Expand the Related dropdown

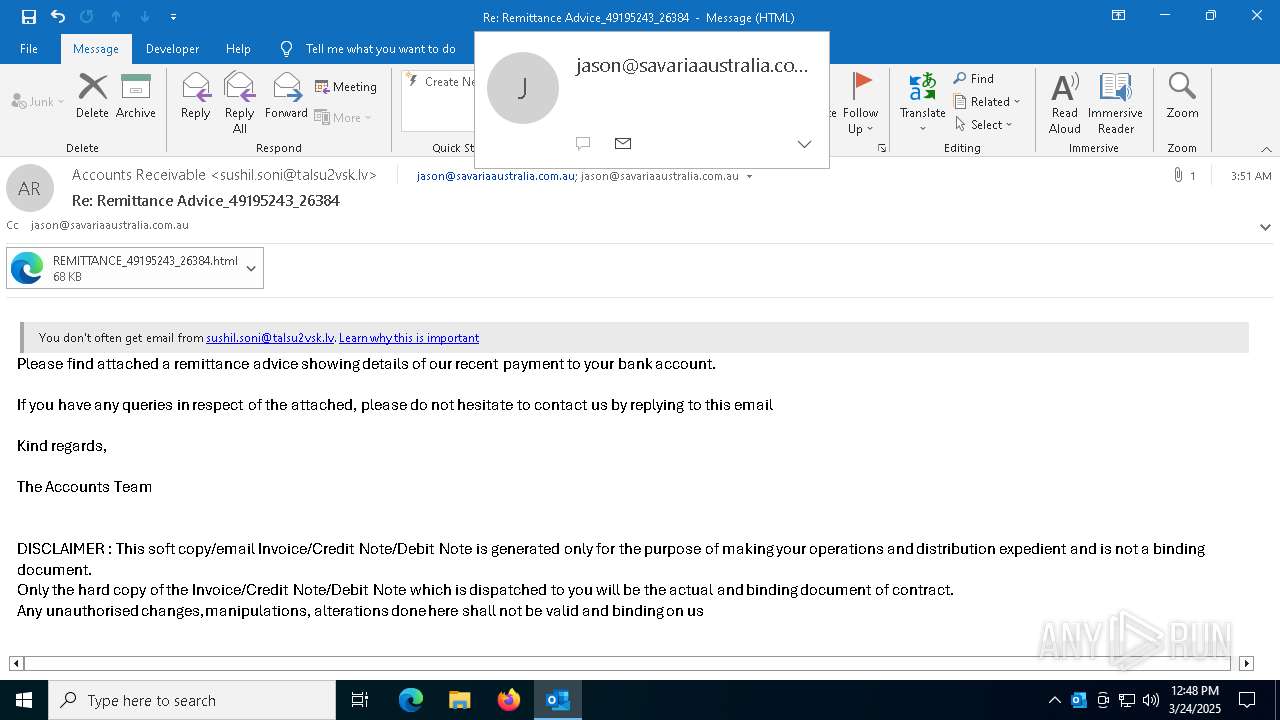(987, 101)
